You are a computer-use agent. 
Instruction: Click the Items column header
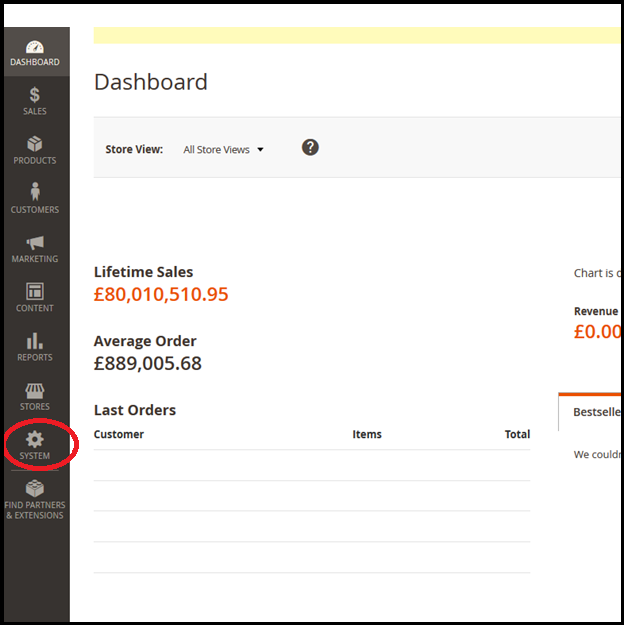[x=367, y=434]
